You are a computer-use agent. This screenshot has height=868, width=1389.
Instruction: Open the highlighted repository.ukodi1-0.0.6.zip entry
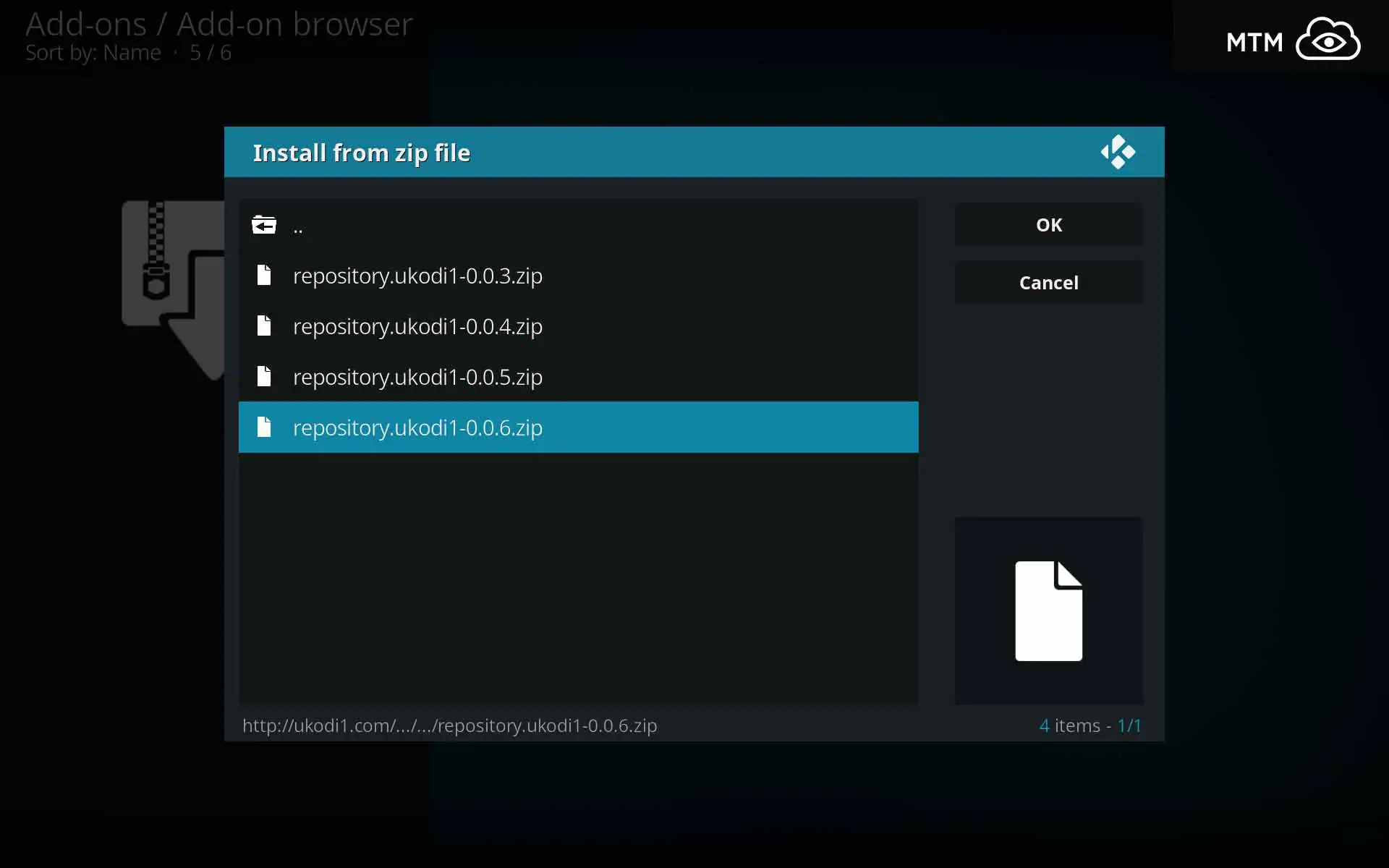417,427
